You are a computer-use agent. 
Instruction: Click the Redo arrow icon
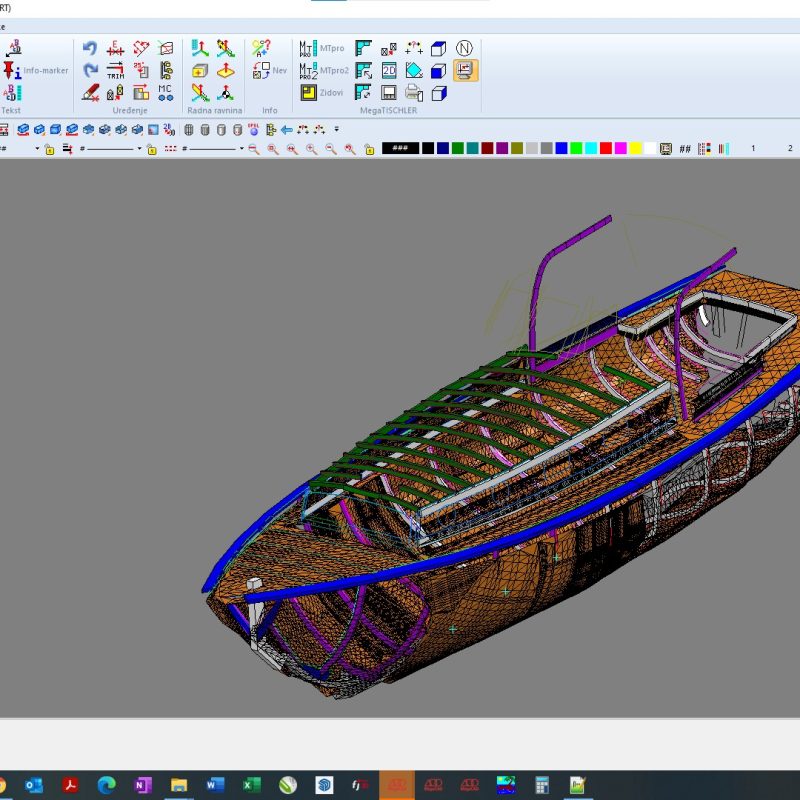click(x=90, y=70)
